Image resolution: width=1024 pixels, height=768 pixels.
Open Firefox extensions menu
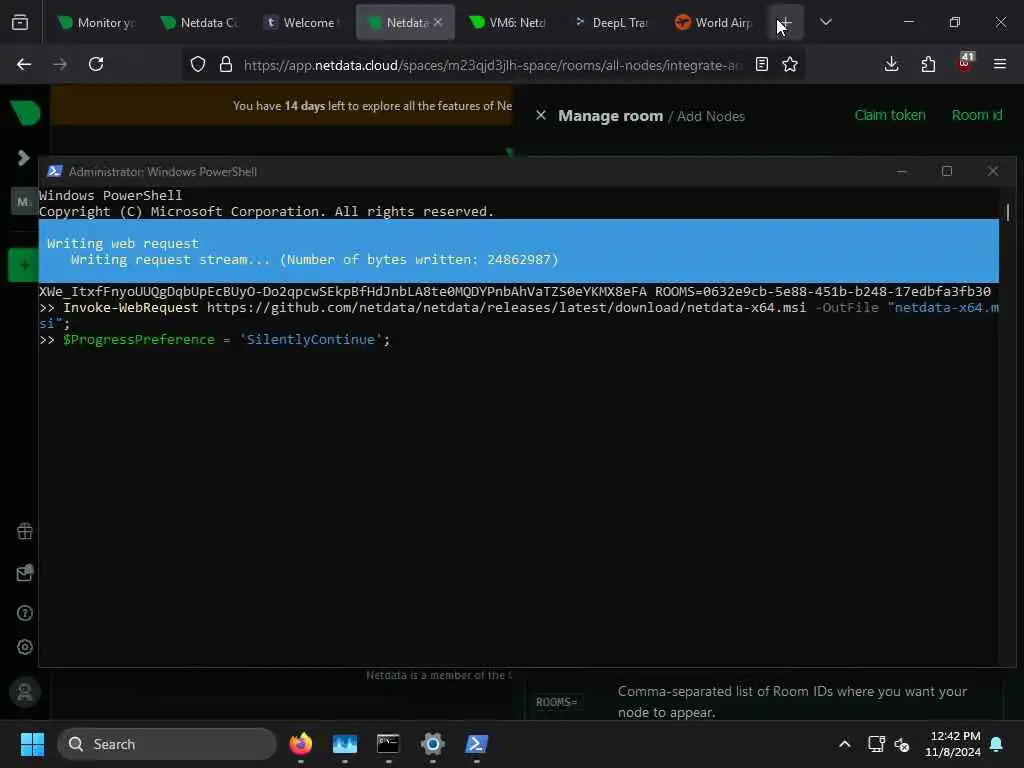pos(928,64)
